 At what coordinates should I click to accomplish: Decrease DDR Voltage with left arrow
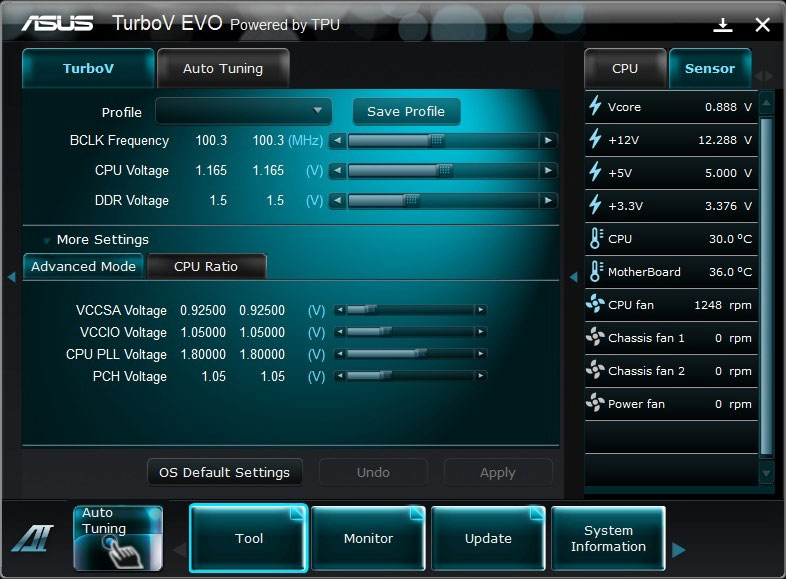pyautogui.click(x=338, y=201)
